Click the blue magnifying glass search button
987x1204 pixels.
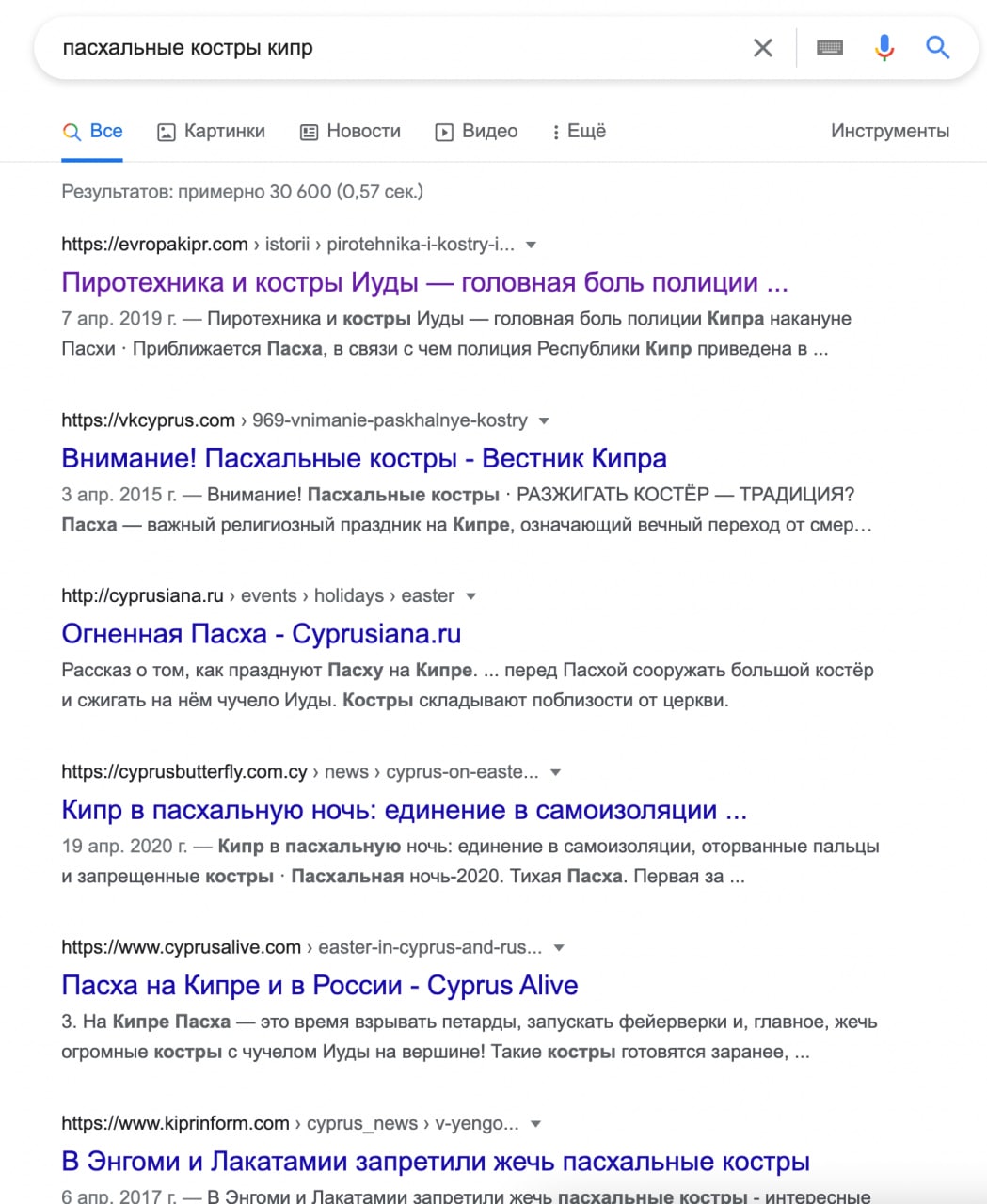pyautogui.click(x=937, y=48)
